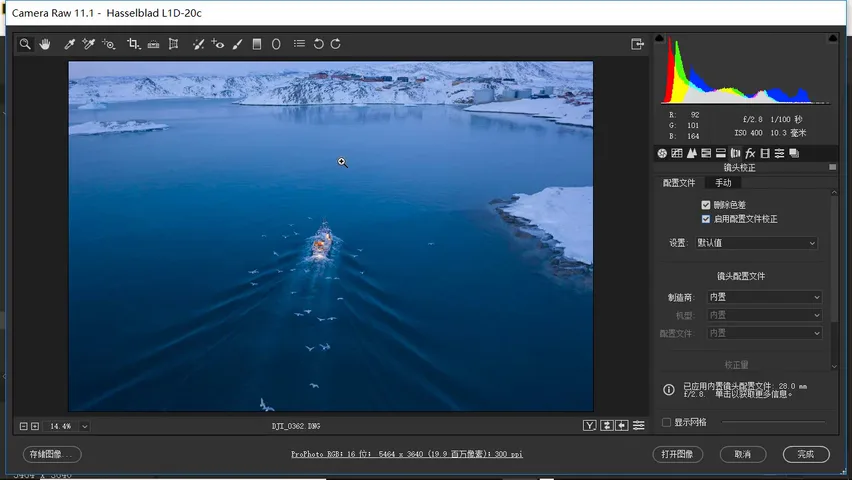Select the Hand tool
Viewport: 852px width, 480px height.
click(45, 44)
